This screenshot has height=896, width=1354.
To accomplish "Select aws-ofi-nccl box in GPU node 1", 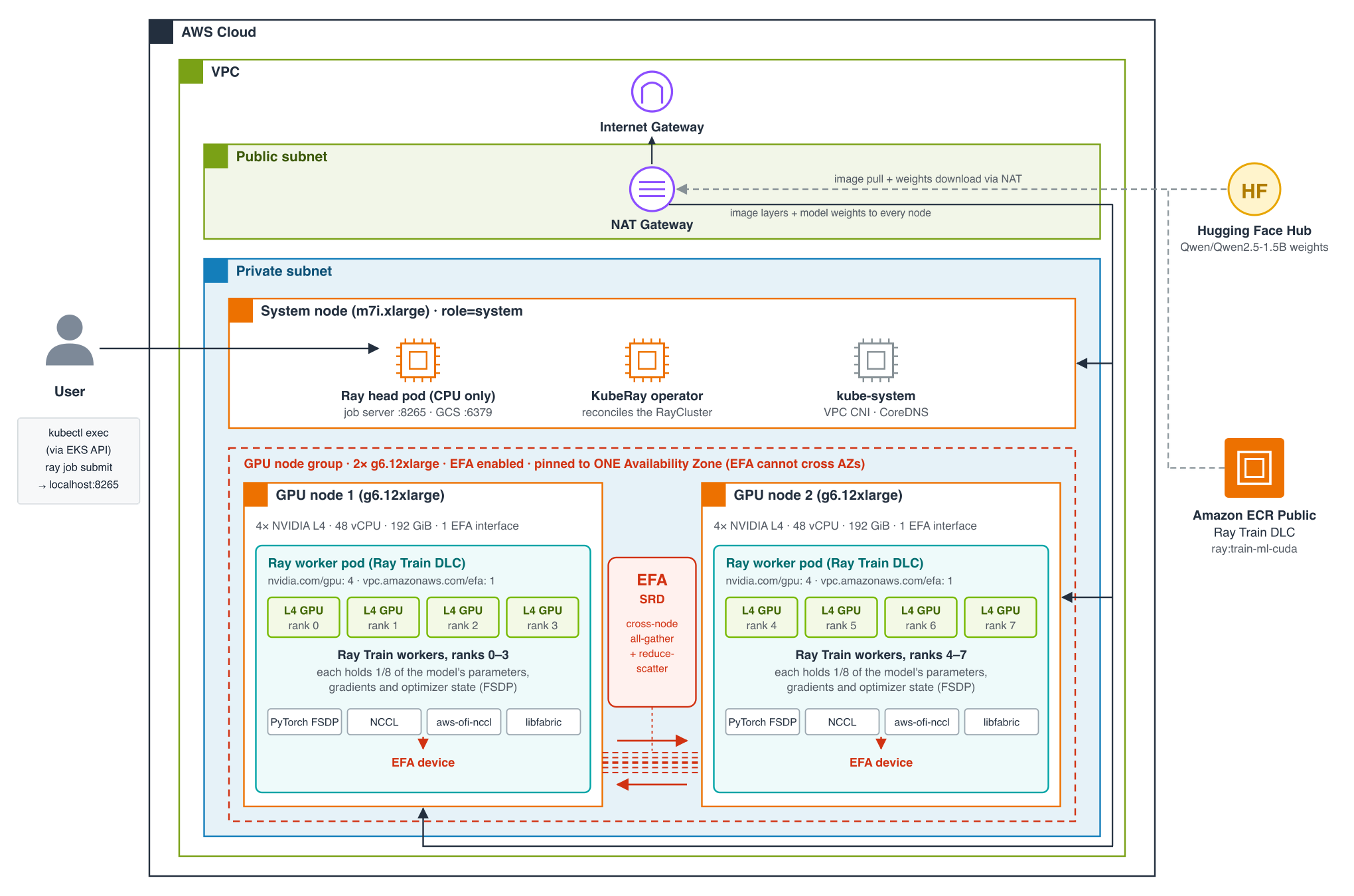I will tap(464, 722).
